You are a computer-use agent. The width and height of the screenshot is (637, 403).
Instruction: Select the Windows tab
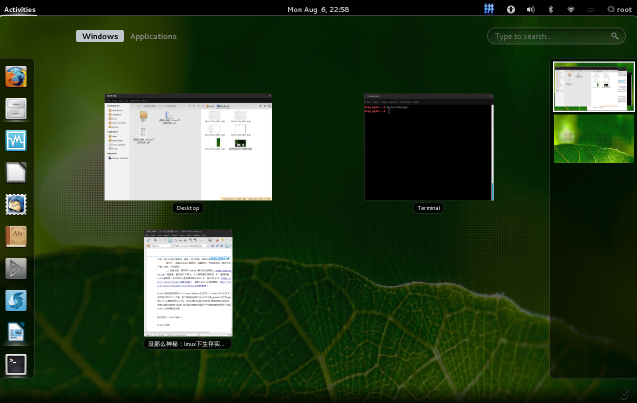99,36
